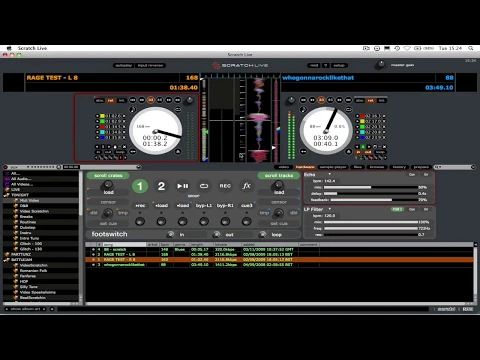Click the REC hardware button
This screenshot has width=480, height=360.
(x=225, y=186)
